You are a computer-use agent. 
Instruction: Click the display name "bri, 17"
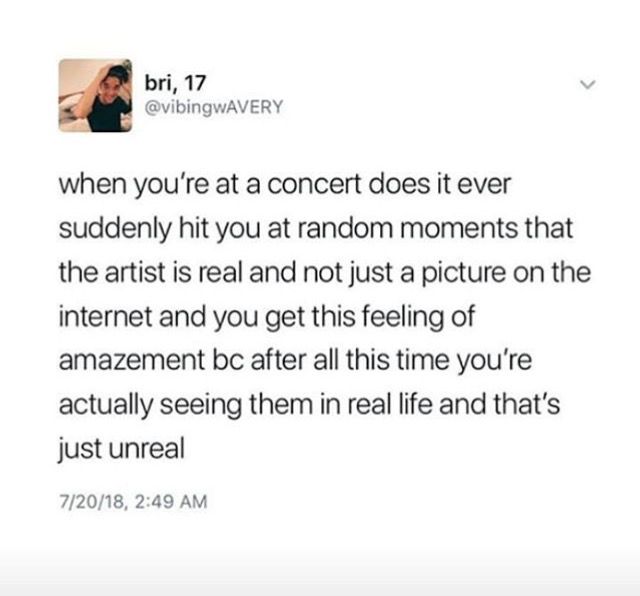pyautogui.click(x=176, y=84)
